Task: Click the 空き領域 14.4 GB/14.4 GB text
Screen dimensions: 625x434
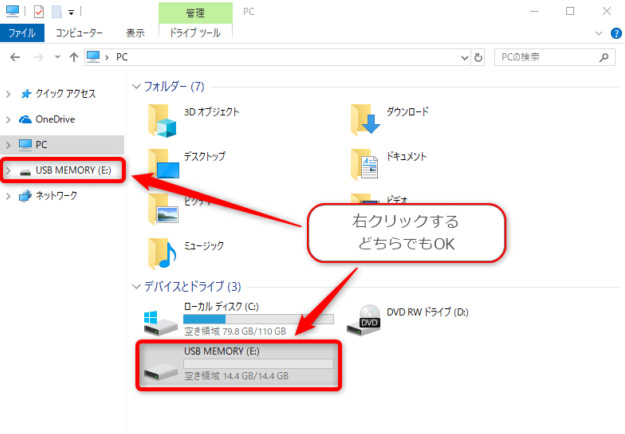Action: (236, 376)
